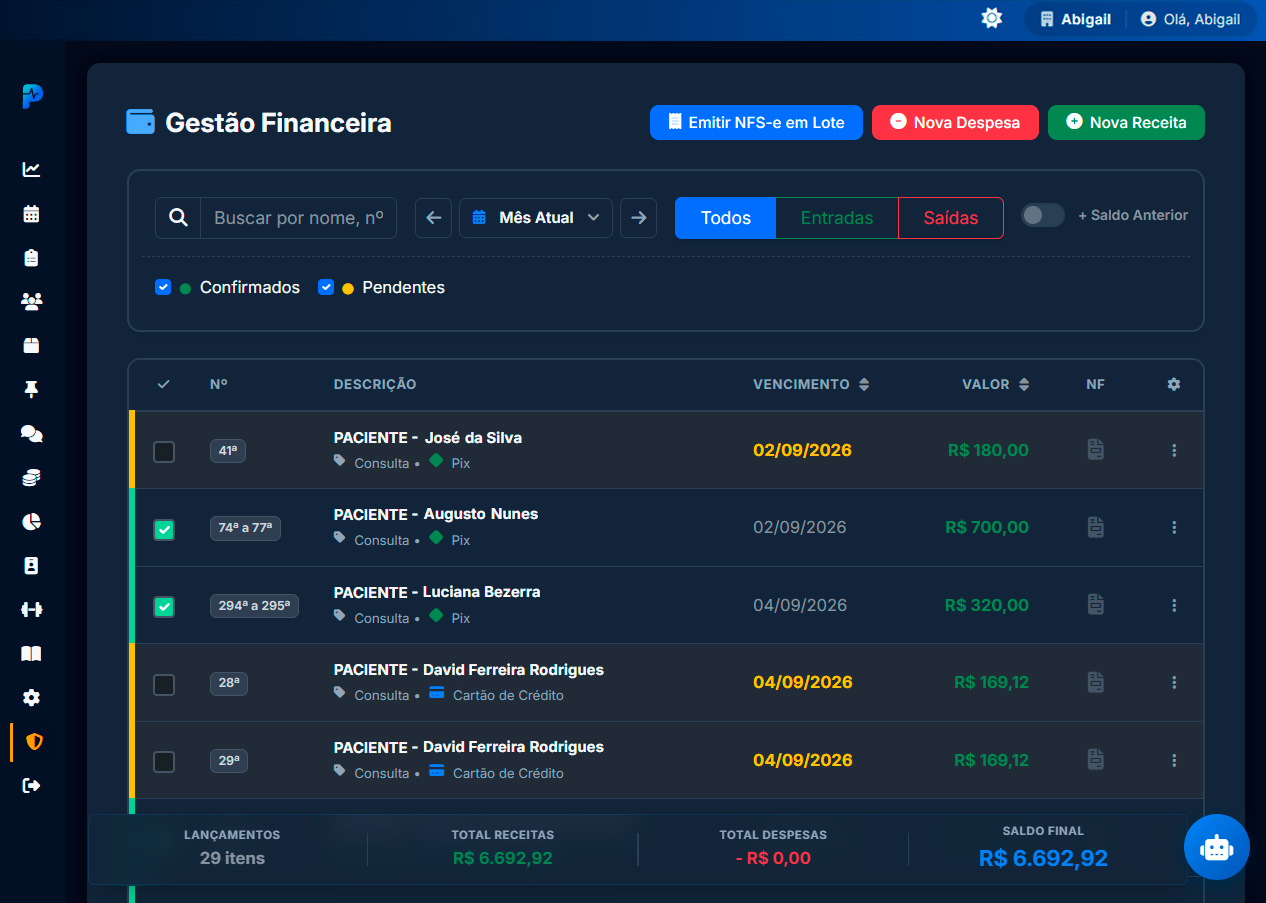Screen dimensions: 1266x903
Task: Open the Mês Atual period dropdown
Action: click(x=536, y=217)
